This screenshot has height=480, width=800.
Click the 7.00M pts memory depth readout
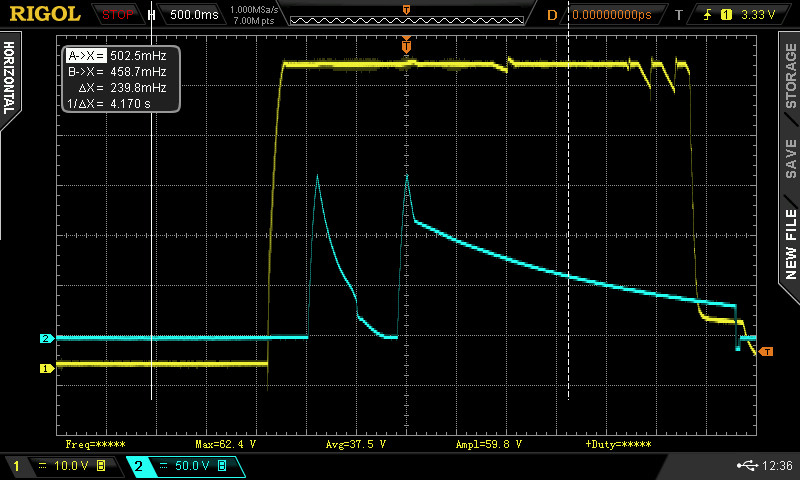(254, 21)
